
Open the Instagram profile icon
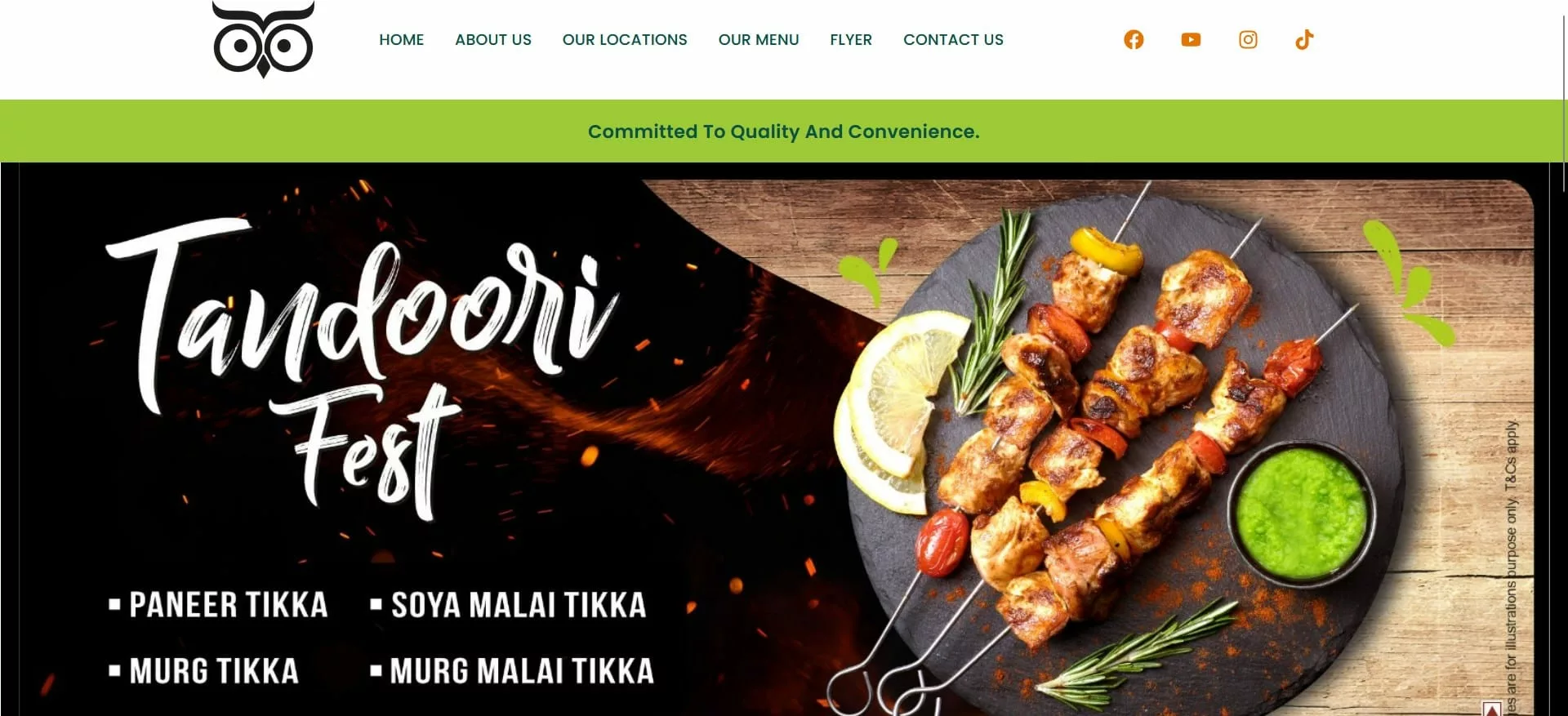click(x=1248, y=39)
